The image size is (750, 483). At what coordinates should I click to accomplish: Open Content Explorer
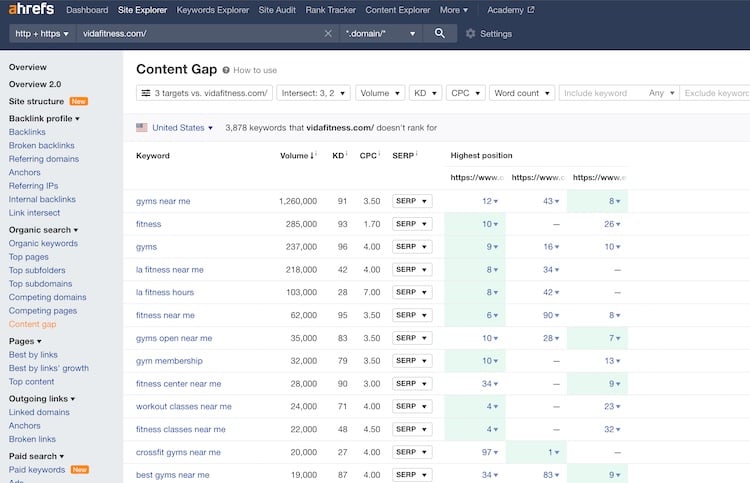[x=398, y=10]
